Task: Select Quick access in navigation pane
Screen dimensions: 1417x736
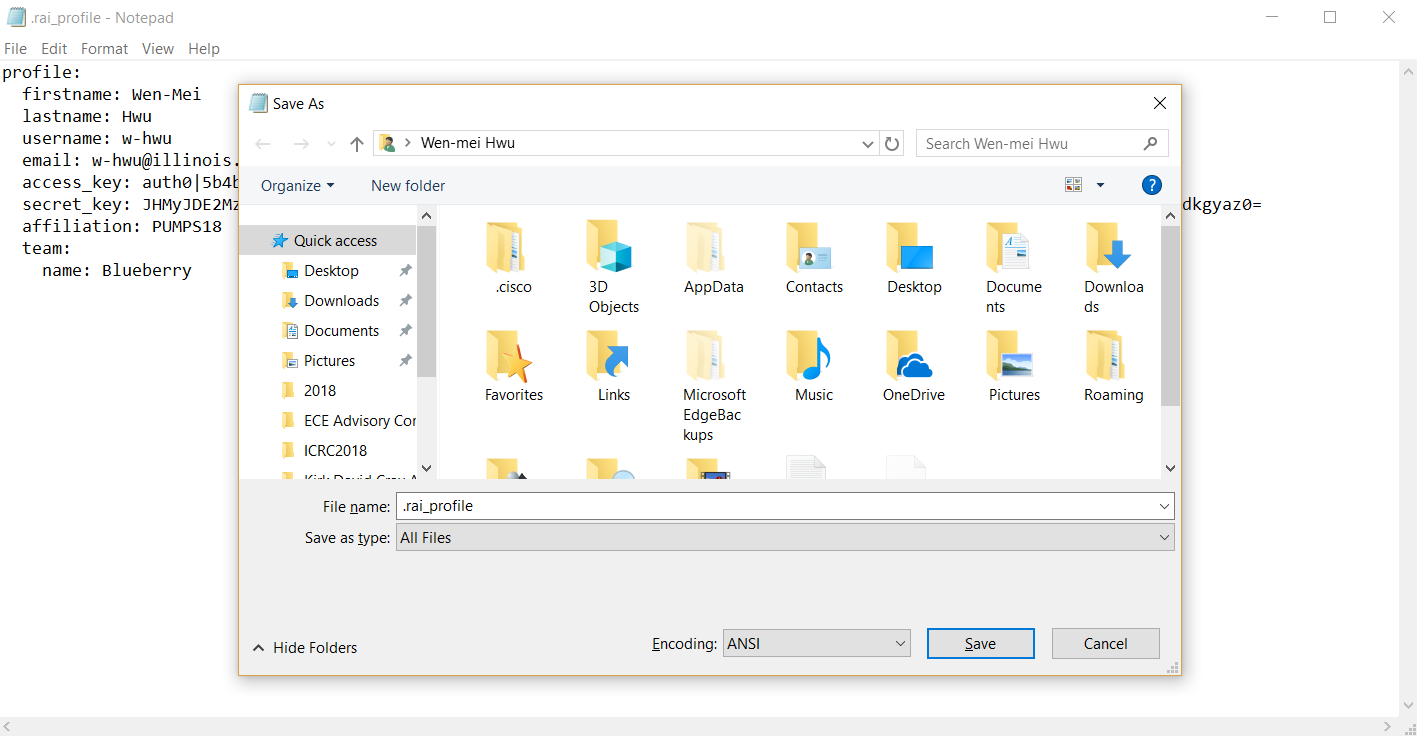Action: coord(328,240)
